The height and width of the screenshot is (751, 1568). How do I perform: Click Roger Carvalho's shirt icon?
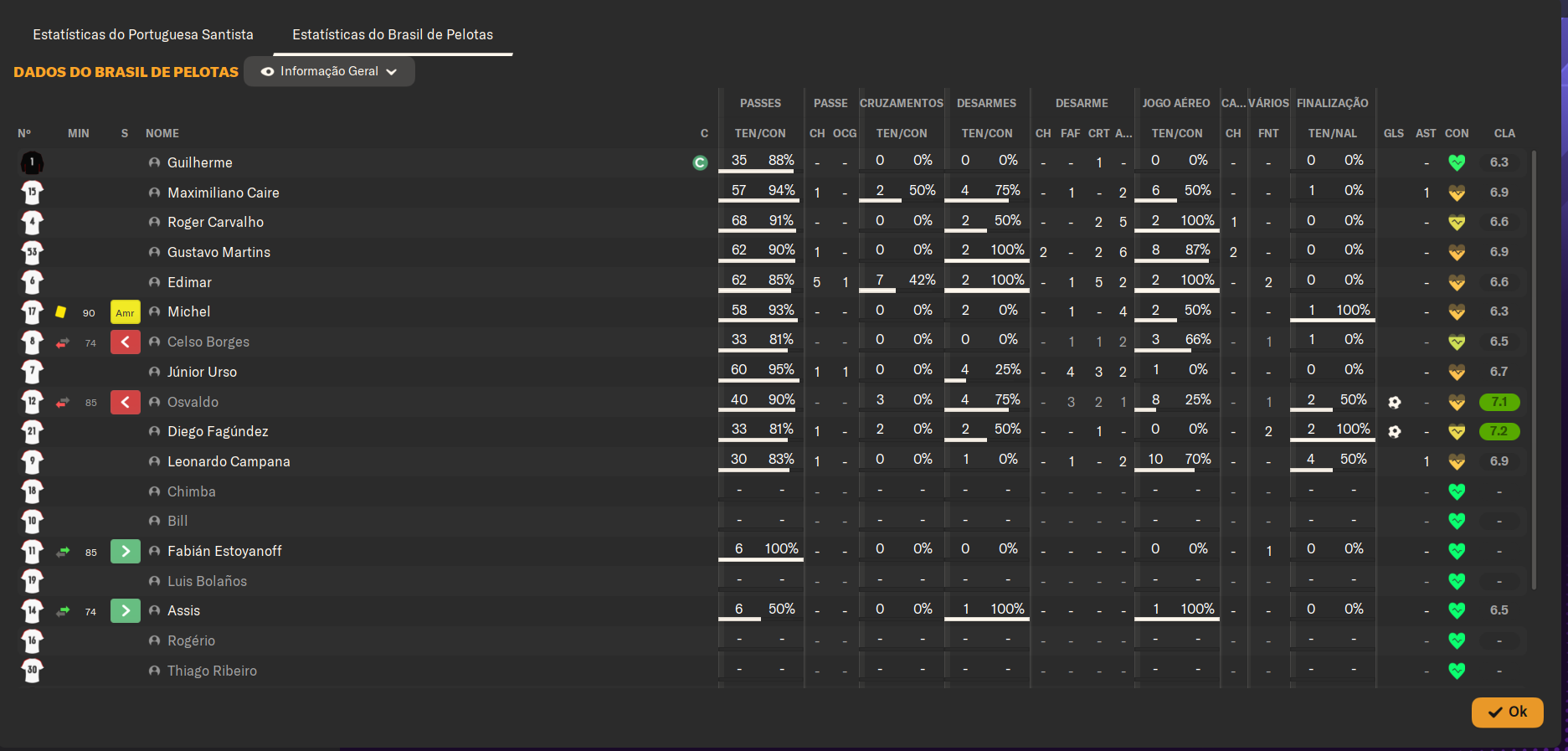coord(32,223)
